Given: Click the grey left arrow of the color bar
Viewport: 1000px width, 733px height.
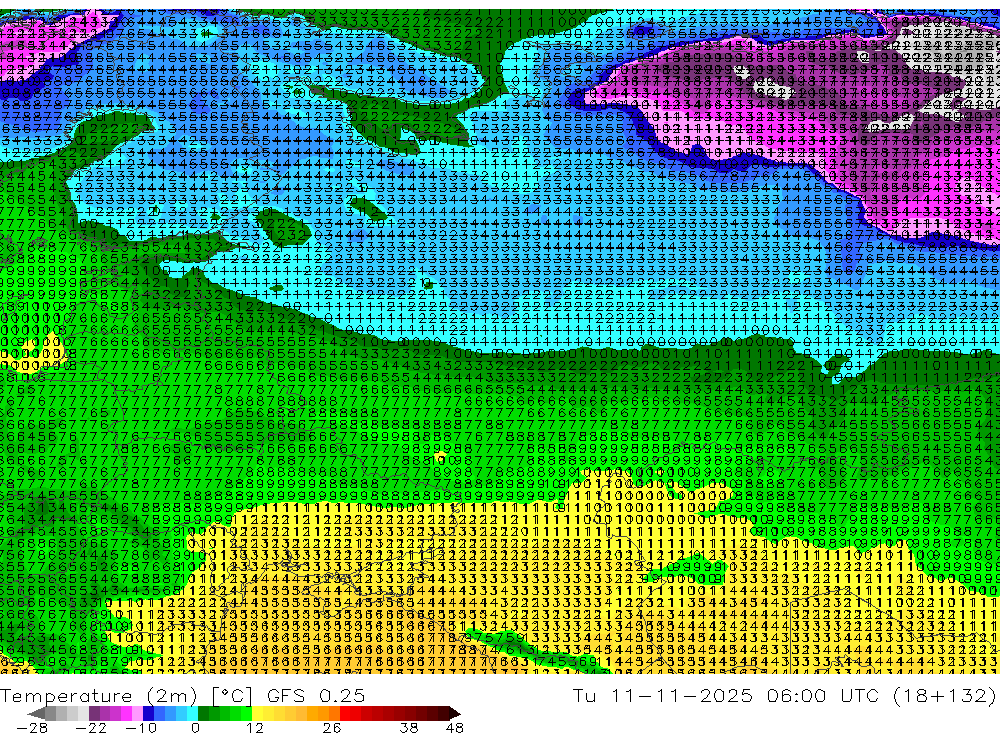Looking at the screenshot, I should pos(37,713).
